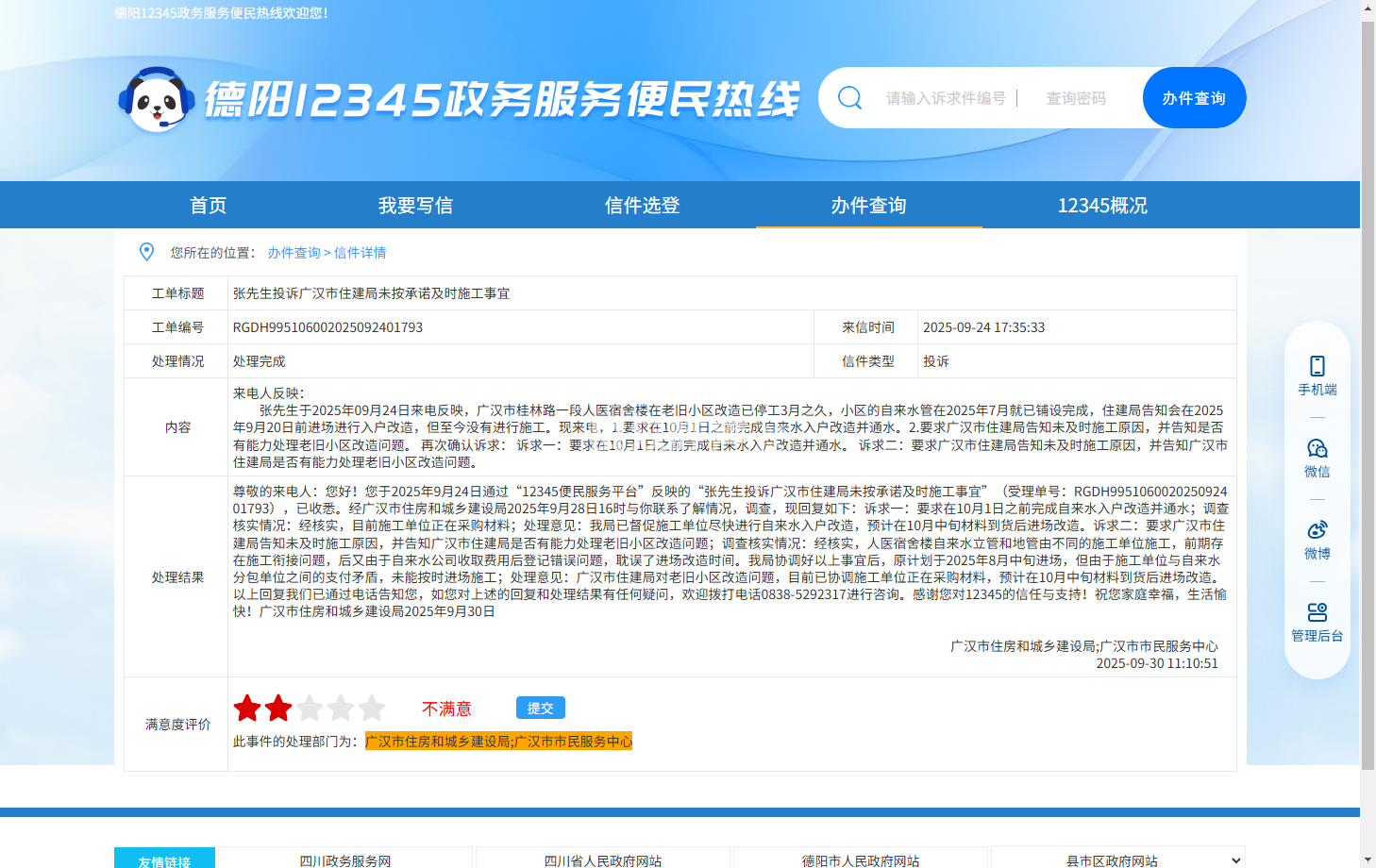Open the admin backend (管理后台) icon
The width and height of the screenshot is (1376, 868).
point(1317,612)
